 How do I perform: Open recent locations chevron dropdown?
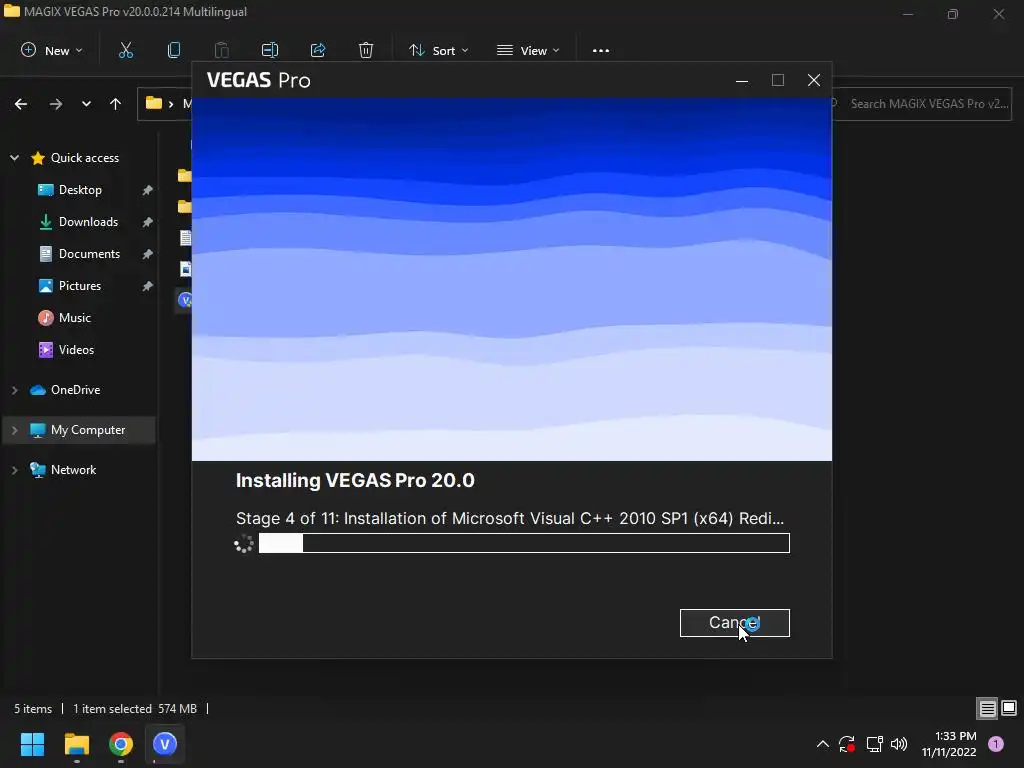86,104
